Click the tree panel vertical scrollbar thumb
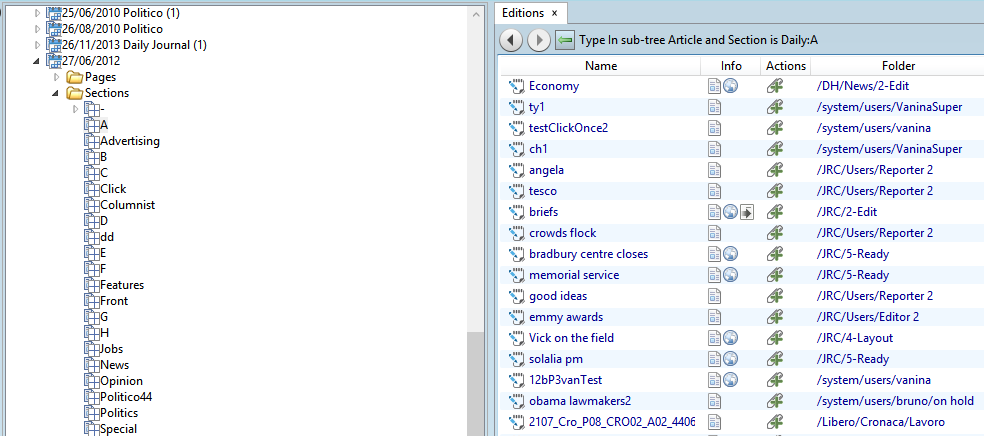The height and width of the screenshot is (436, 984). 476,384
